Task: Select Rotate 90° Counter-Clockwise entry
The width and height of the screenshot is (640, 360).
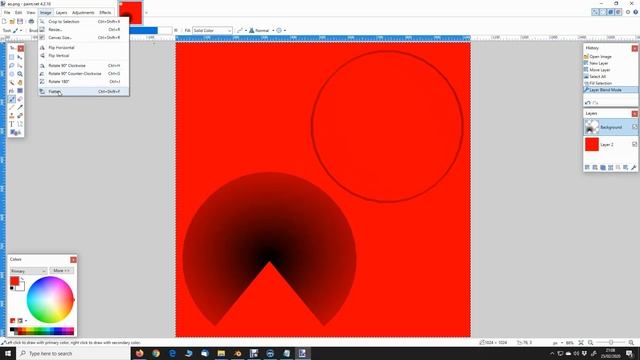Action: tap(84, 73)
